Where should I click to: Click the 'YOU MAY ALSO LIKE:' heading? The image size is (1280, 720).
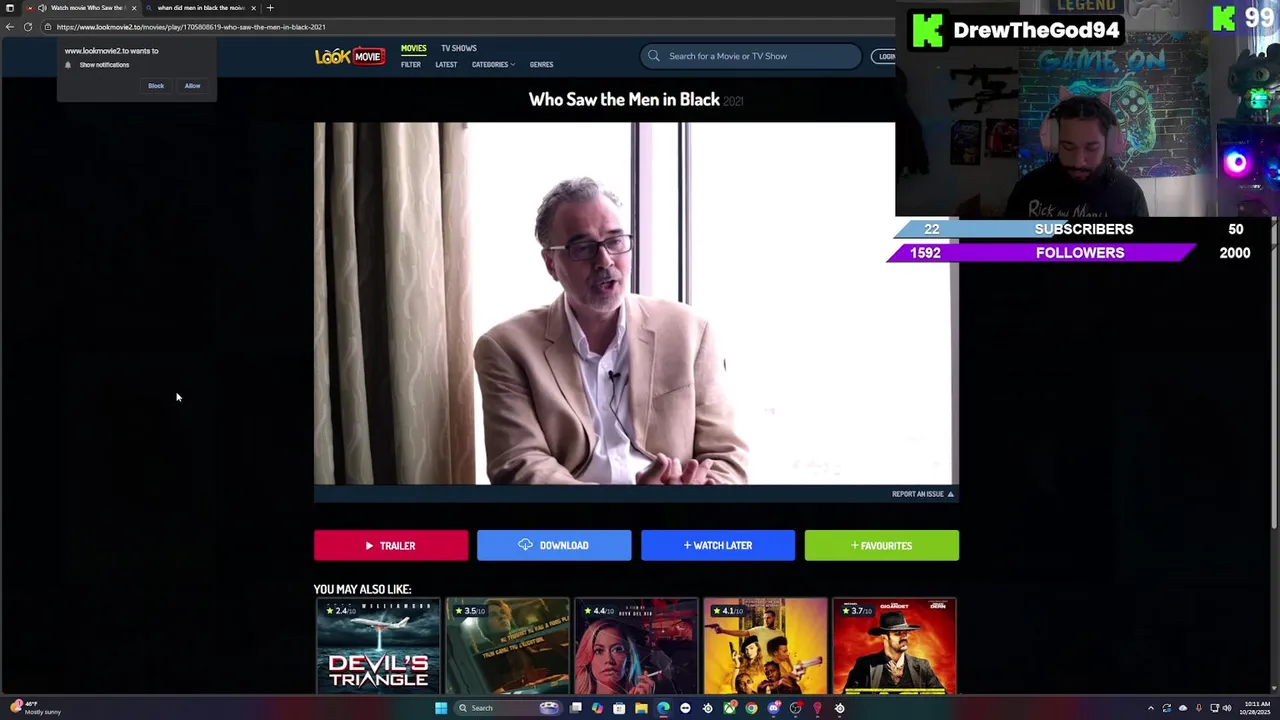pyautogui.click(x=362, y=589)
